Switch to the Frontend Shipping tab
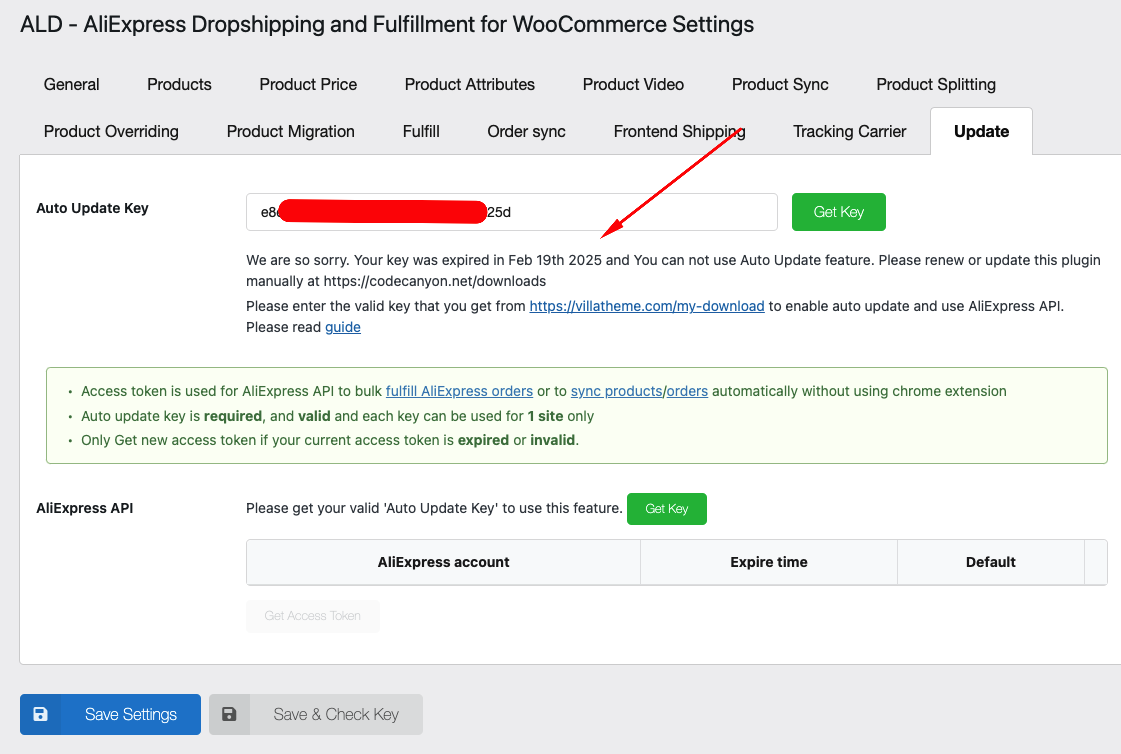 679,132
